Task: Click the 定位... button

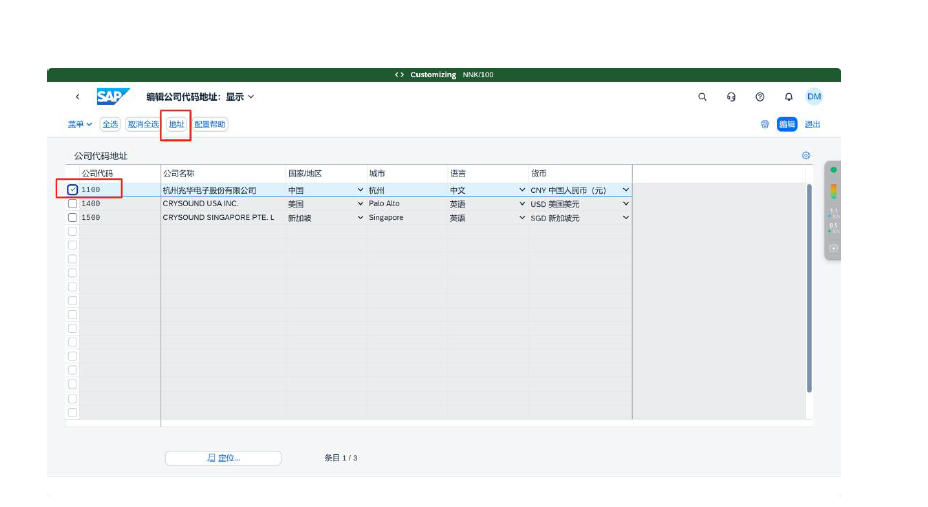Action: tap(223, 458)
